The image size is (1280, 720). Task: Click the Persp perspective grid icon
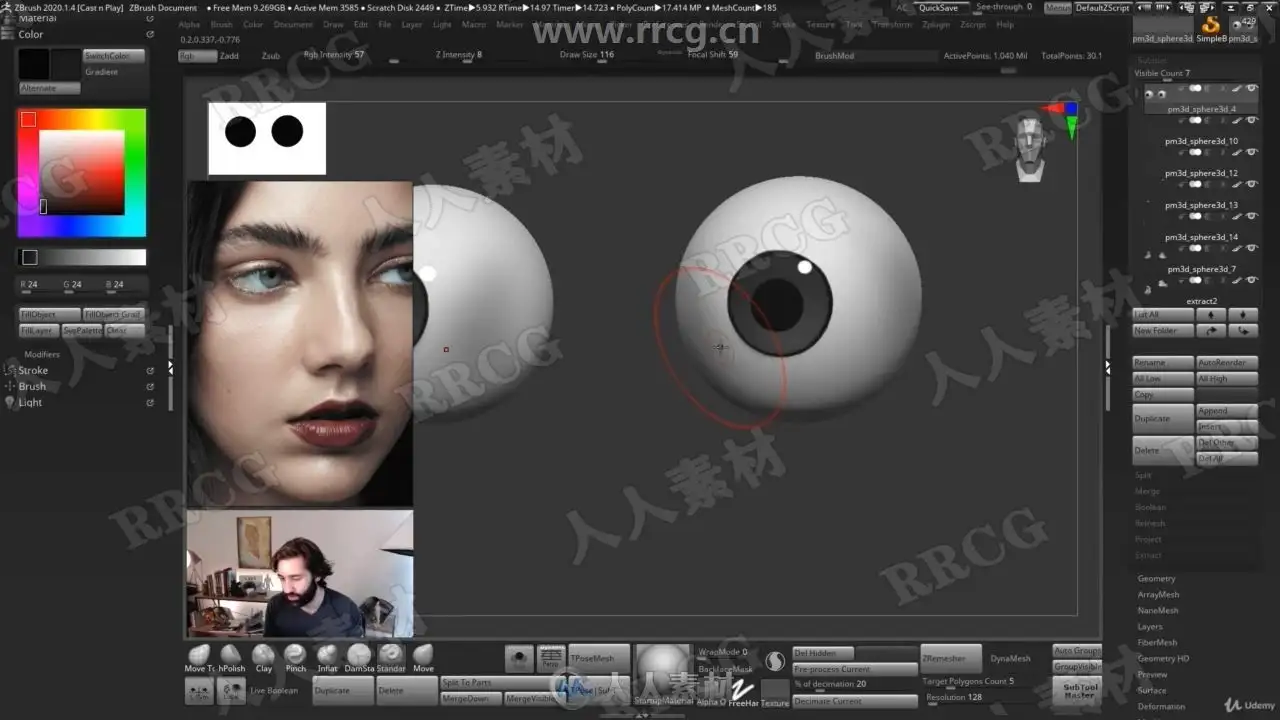point(551,657)
